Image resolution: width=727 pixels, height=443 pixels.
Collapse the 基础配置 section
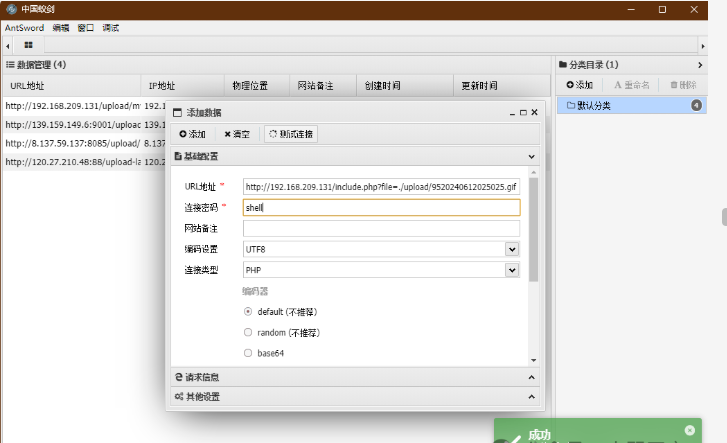pyautogui.click(x=531, y=157)
